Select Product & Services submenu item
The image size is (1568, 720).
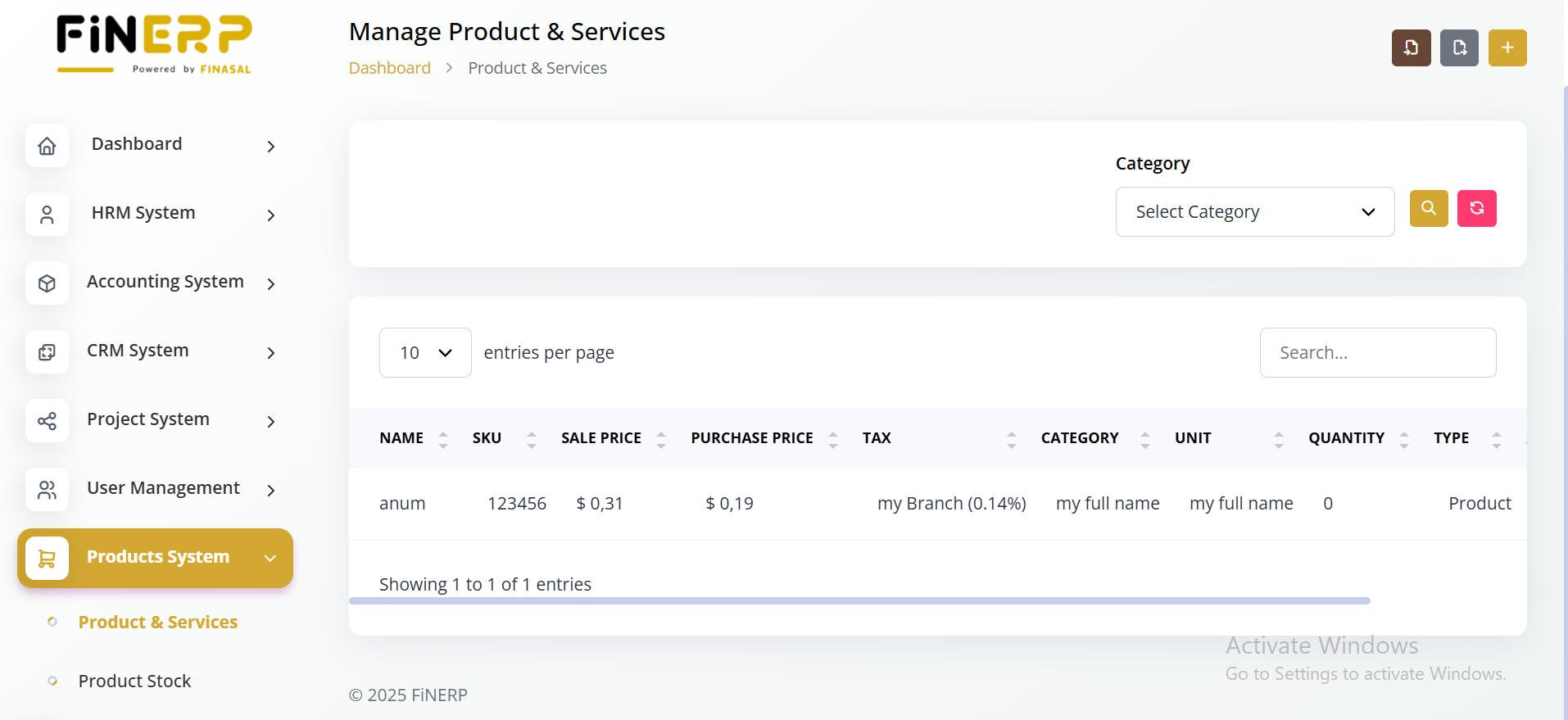pos(157,623)
